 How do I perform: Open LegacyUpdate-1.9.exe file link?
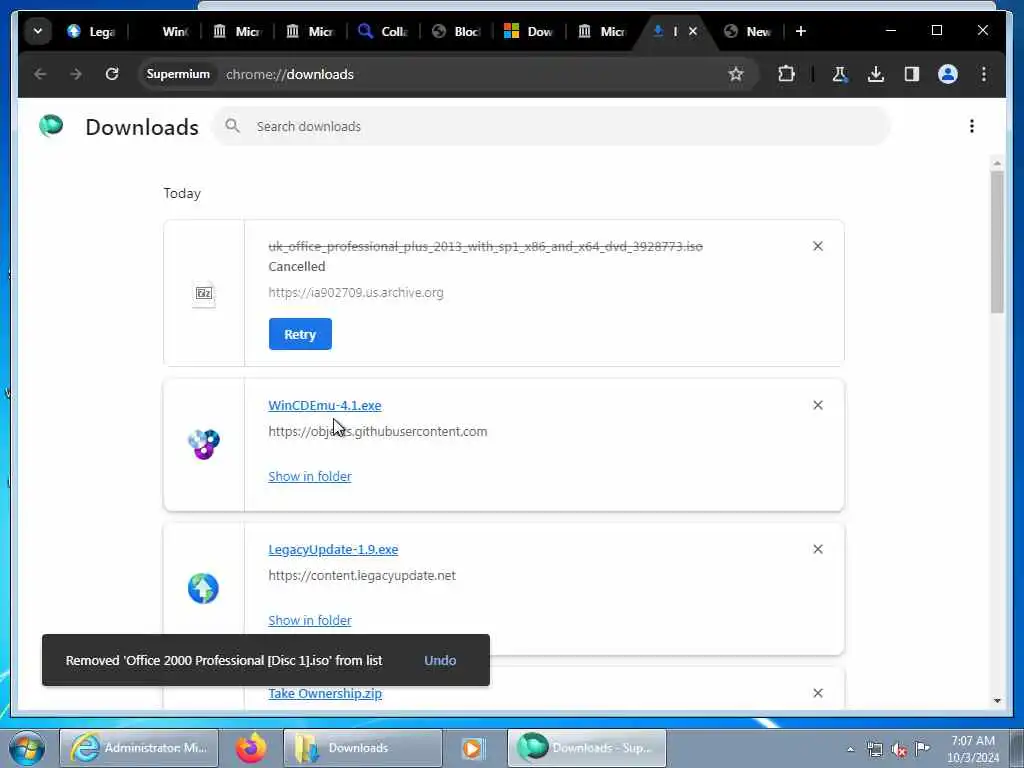[x=333, y=550]
